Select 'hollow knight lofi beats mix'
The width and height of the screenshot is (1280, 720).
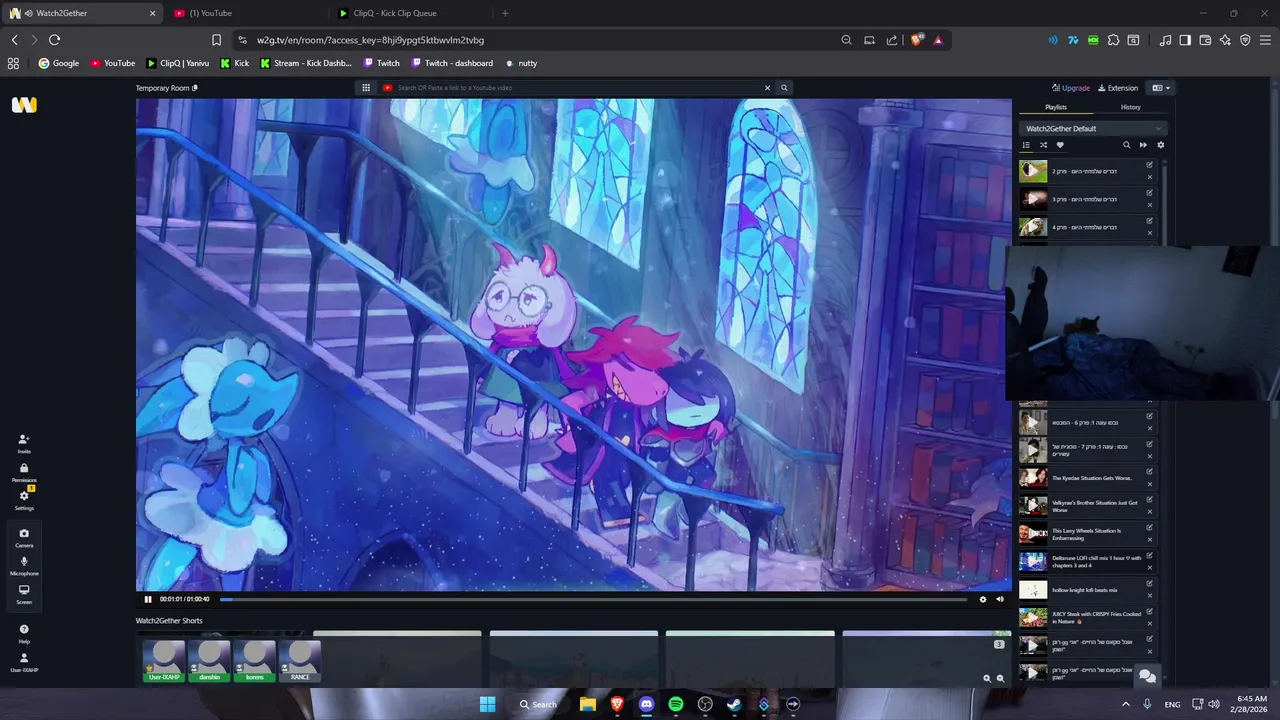point(1084,590)
